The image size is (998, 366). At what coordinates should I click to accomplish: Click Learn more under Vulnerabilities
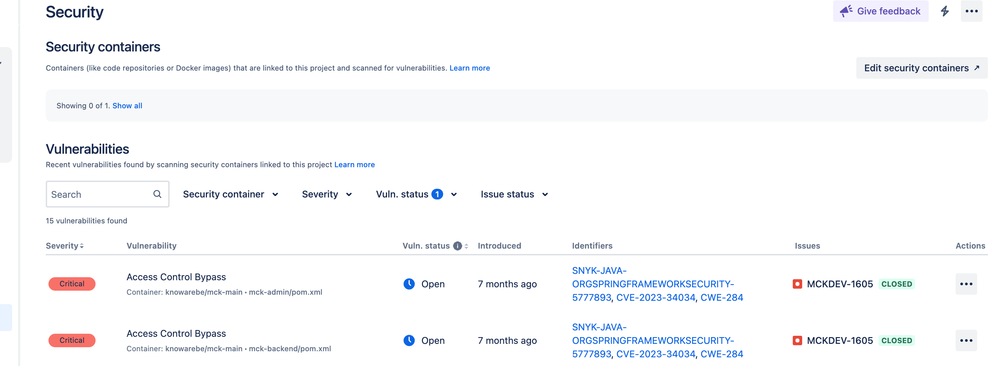point(355,165)
